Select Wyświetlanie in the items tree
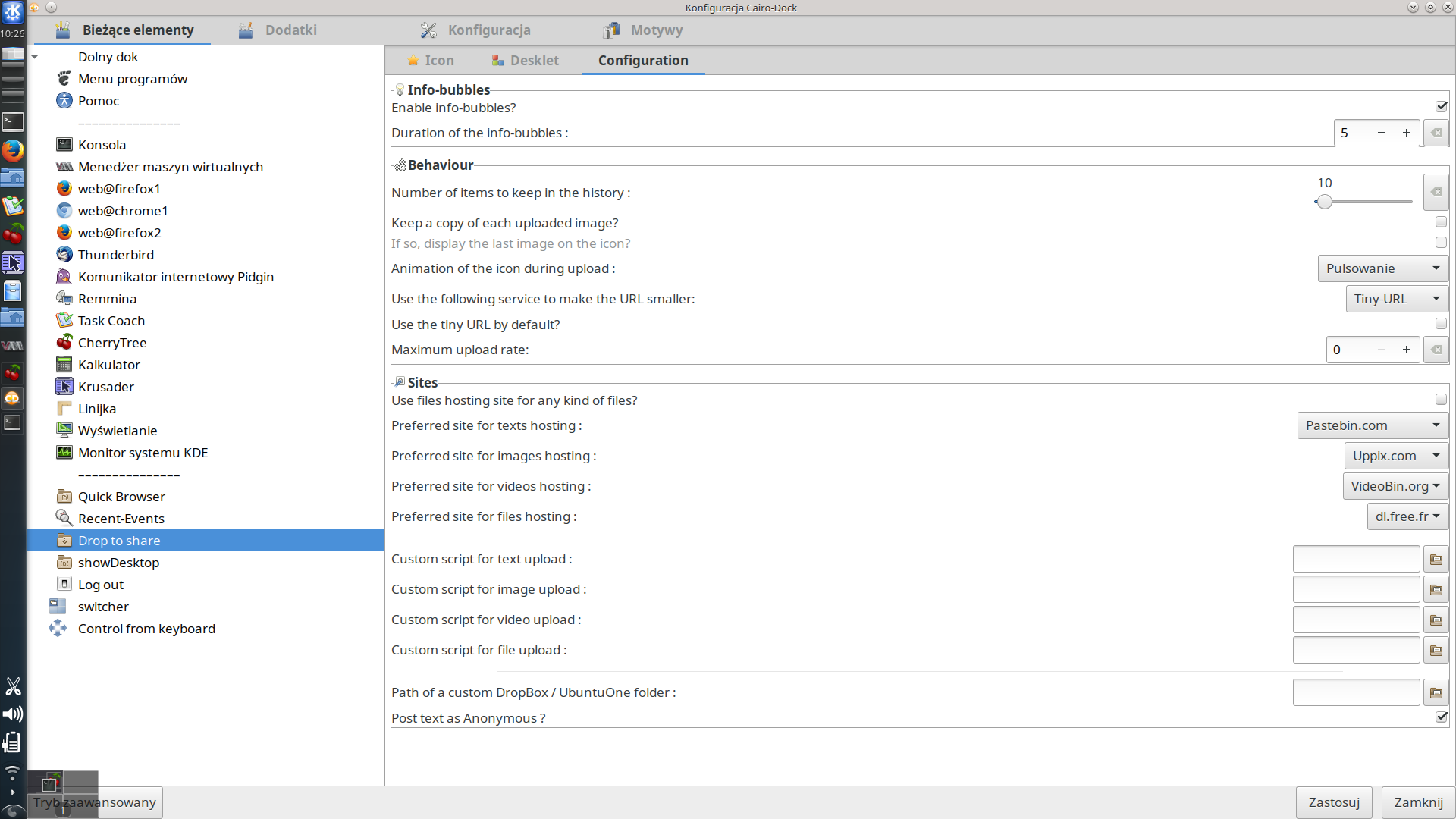This screenshot has height=819, width=1456. tap(118, 431)
